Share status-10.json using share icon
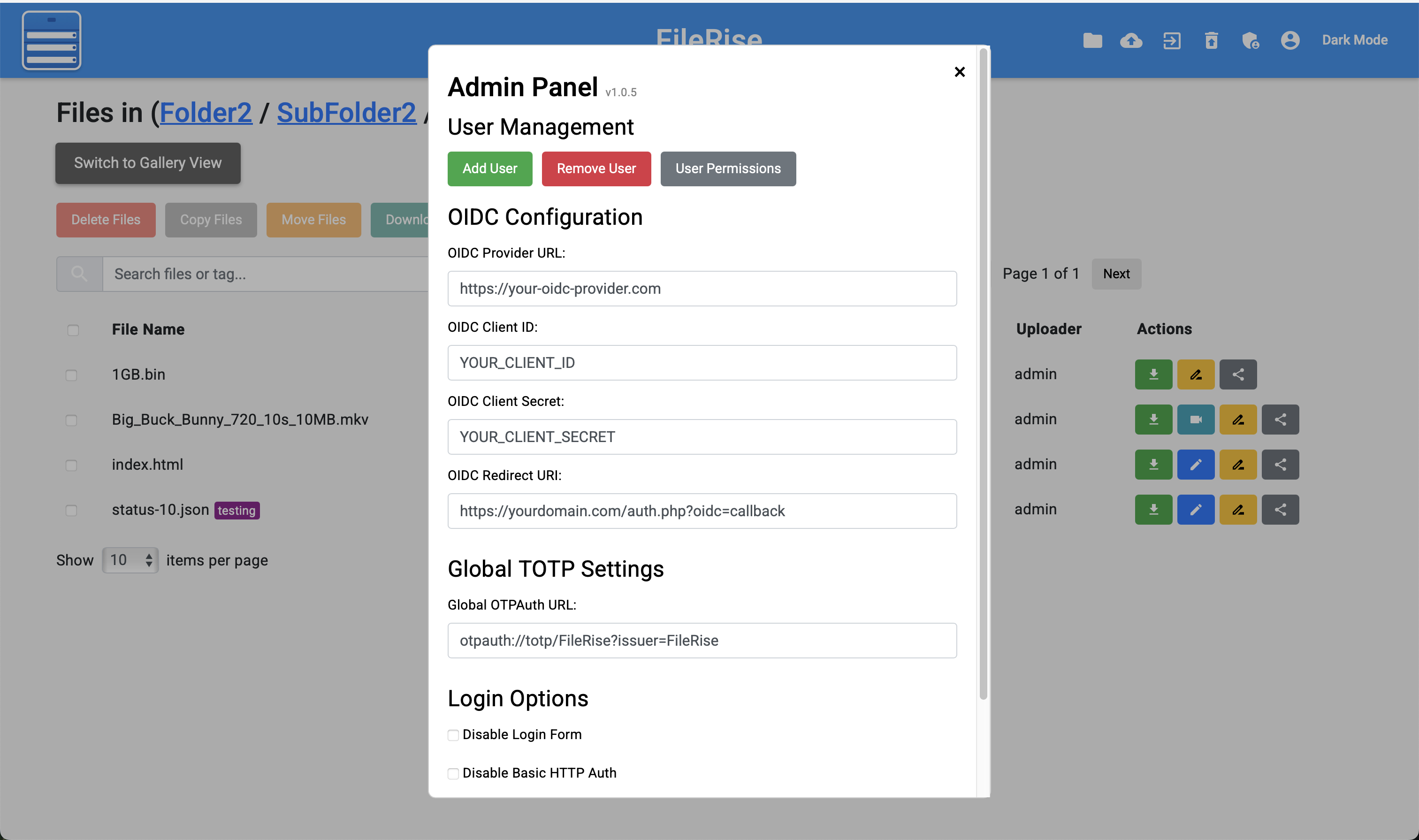The image size is (1419, 840). [x=1280, y=510]
